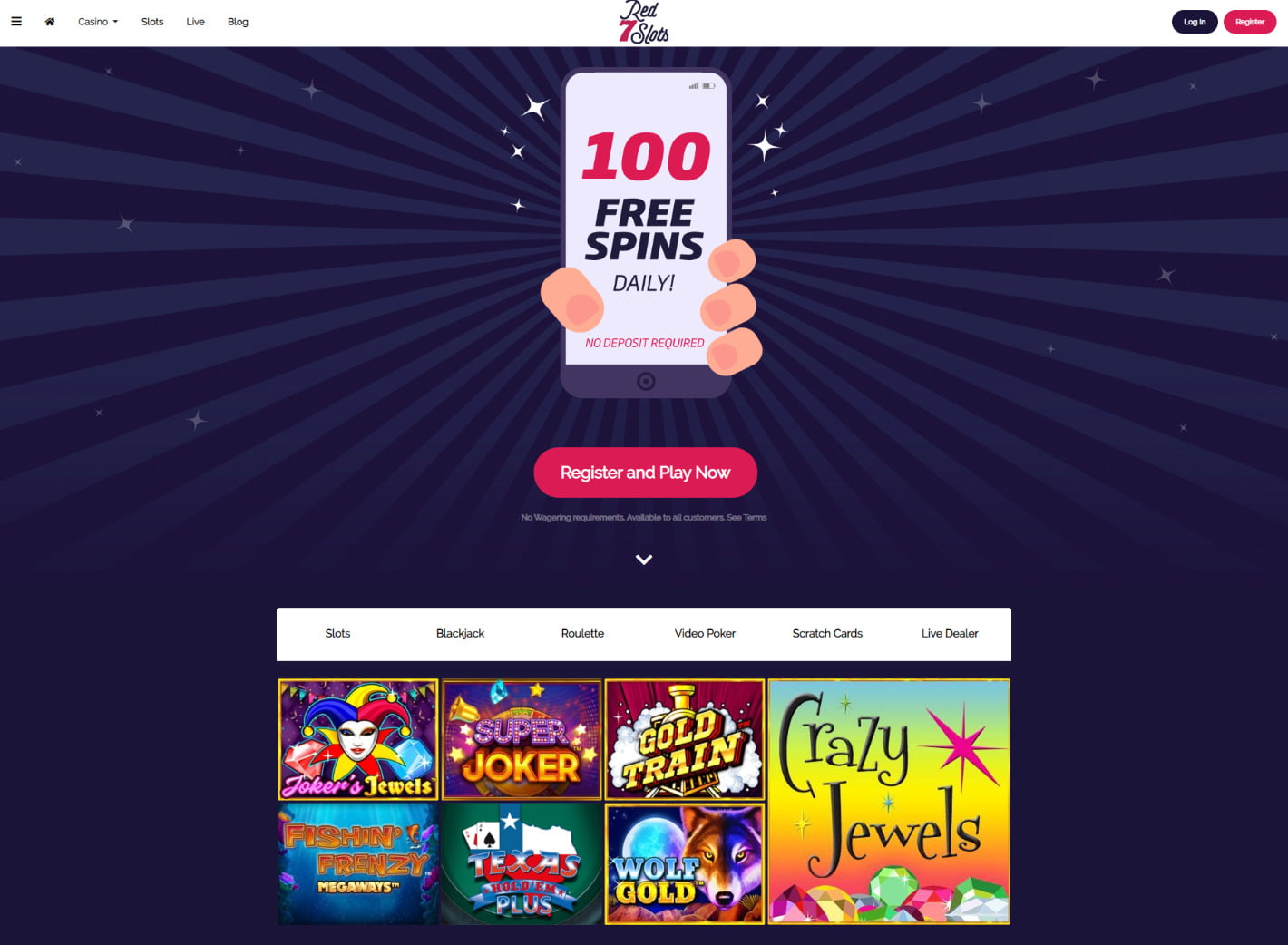Open the Joker's Jewels game thumbnail

pyautogui.click(x=358, y=740)
